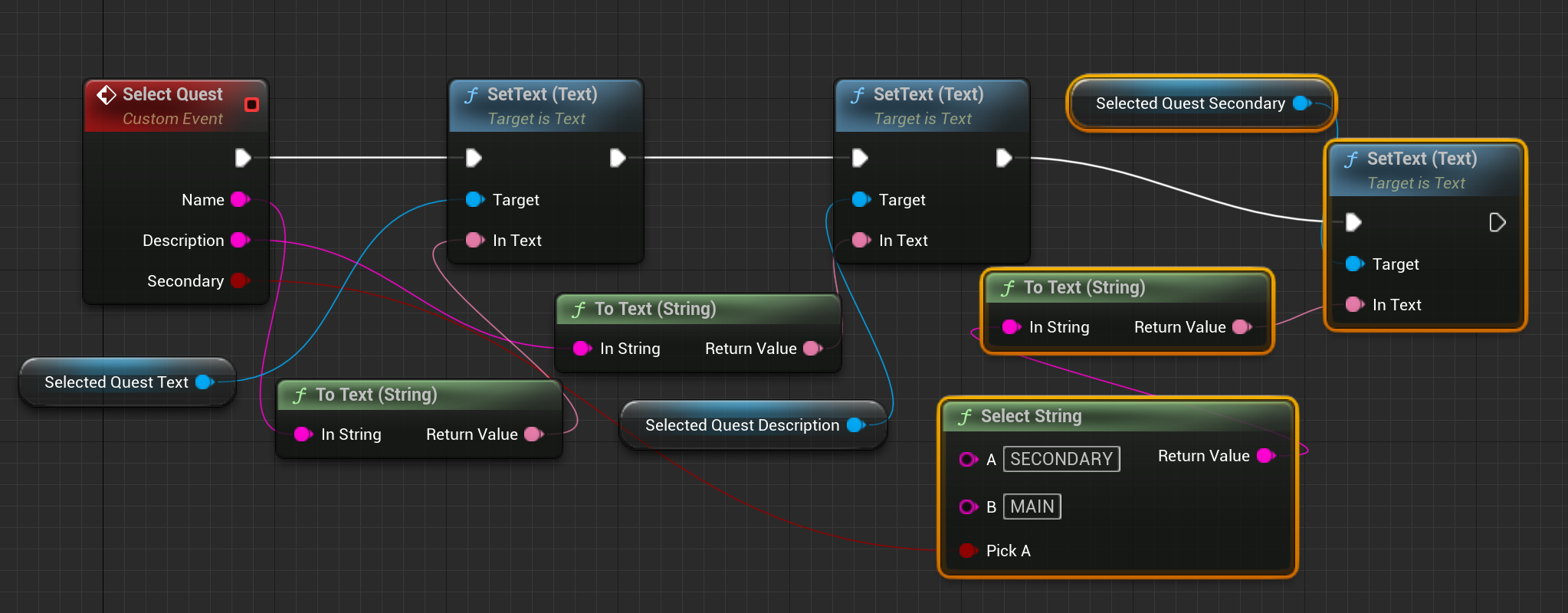Click exec input pin of middle SetText node
1568x613 pixels.
pyautogui.click(x=860, y=158)
